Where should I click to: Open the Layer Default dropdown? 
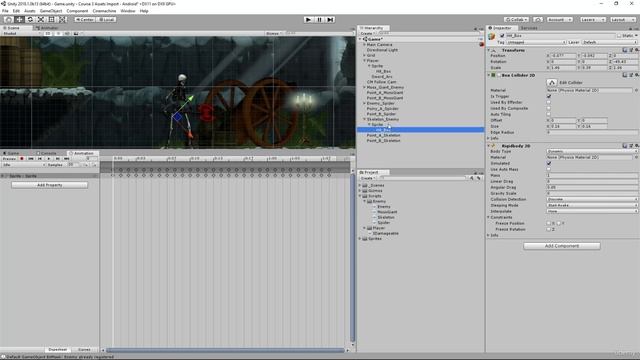(x=609, y=42)
